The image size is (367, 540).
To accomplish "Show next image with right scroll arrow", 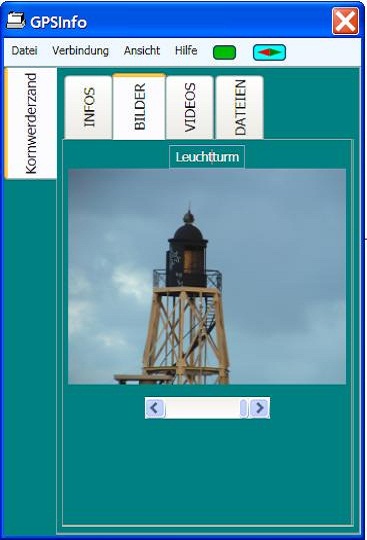I will click(x=260, y=408).
